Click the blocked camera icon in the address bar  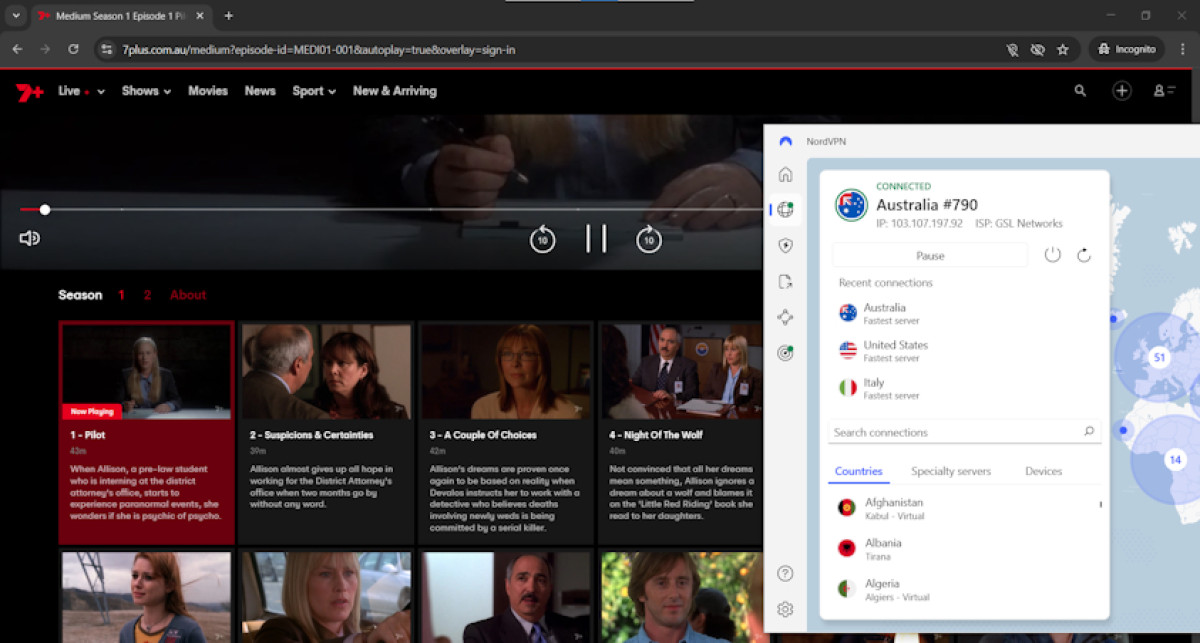click(1013, 49)
